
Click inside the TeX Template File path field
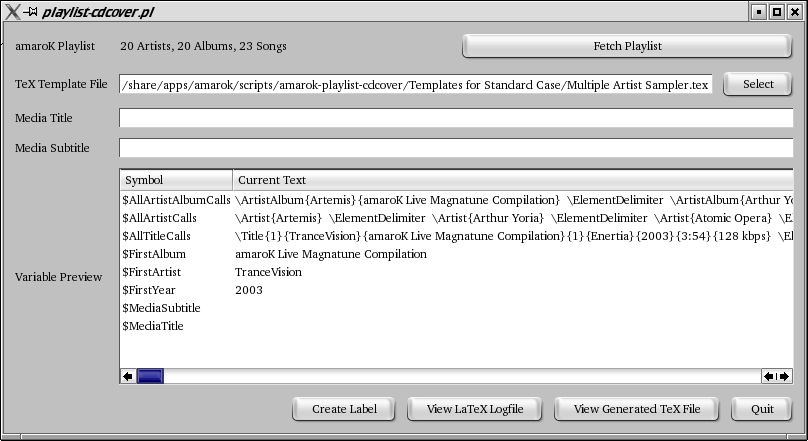(416, 84)
